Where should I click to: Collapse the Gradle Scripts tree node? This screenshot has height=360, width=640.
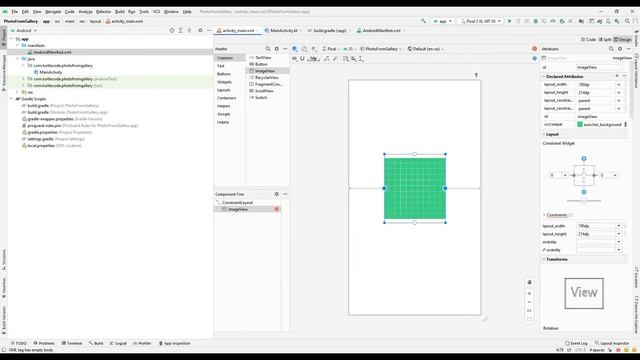coord(12,99)
